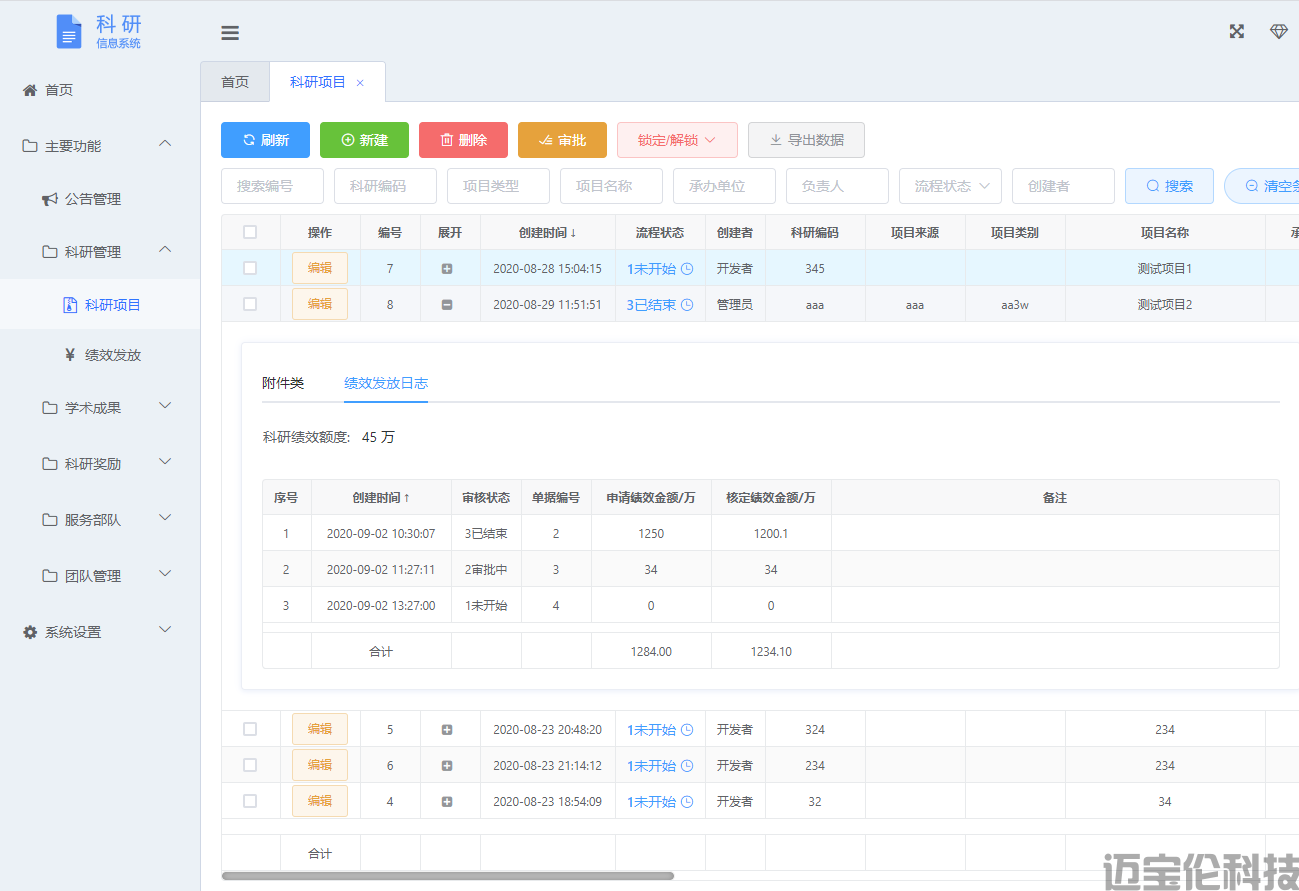This screenshot has width=1299, height=891.
Task: Open the 锁定/解锁 dropdown button
Action: 677,140
